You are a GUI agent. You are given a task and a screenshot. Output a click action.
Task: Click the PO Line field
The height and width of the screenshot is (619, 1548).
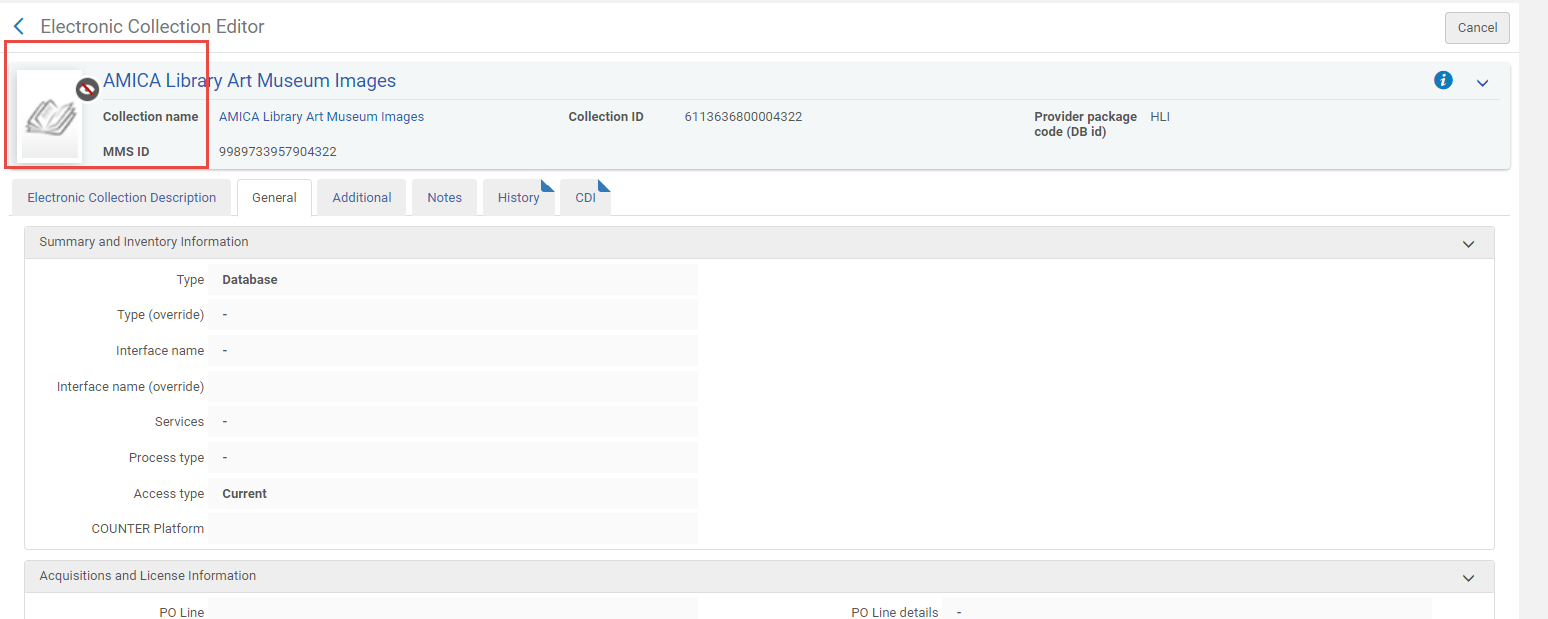click(x=453, y=609)
